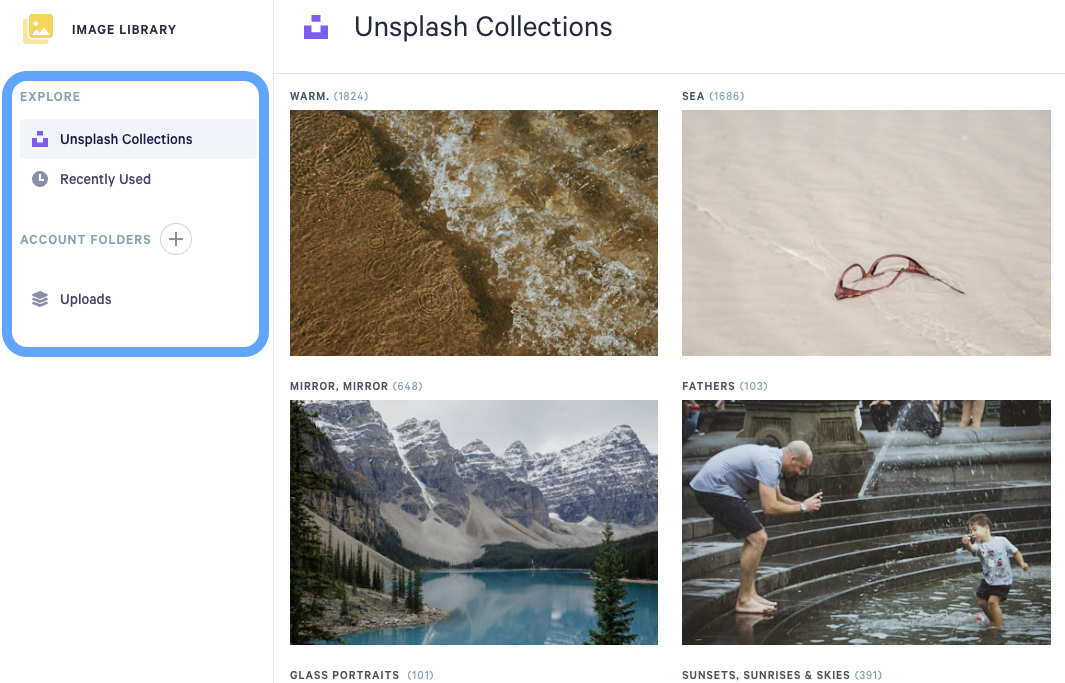
Task: Click the SEA (1686) collection label
Action: [x=713, y=96]
